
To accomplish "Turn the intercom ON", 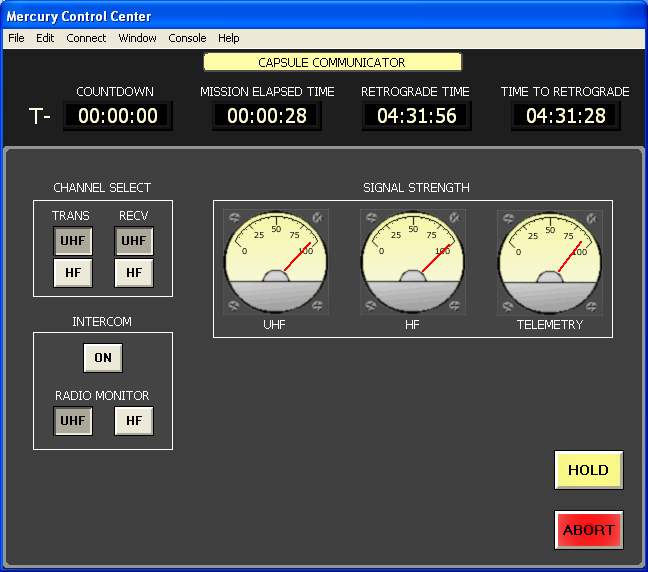I will [x=102, y=358].
